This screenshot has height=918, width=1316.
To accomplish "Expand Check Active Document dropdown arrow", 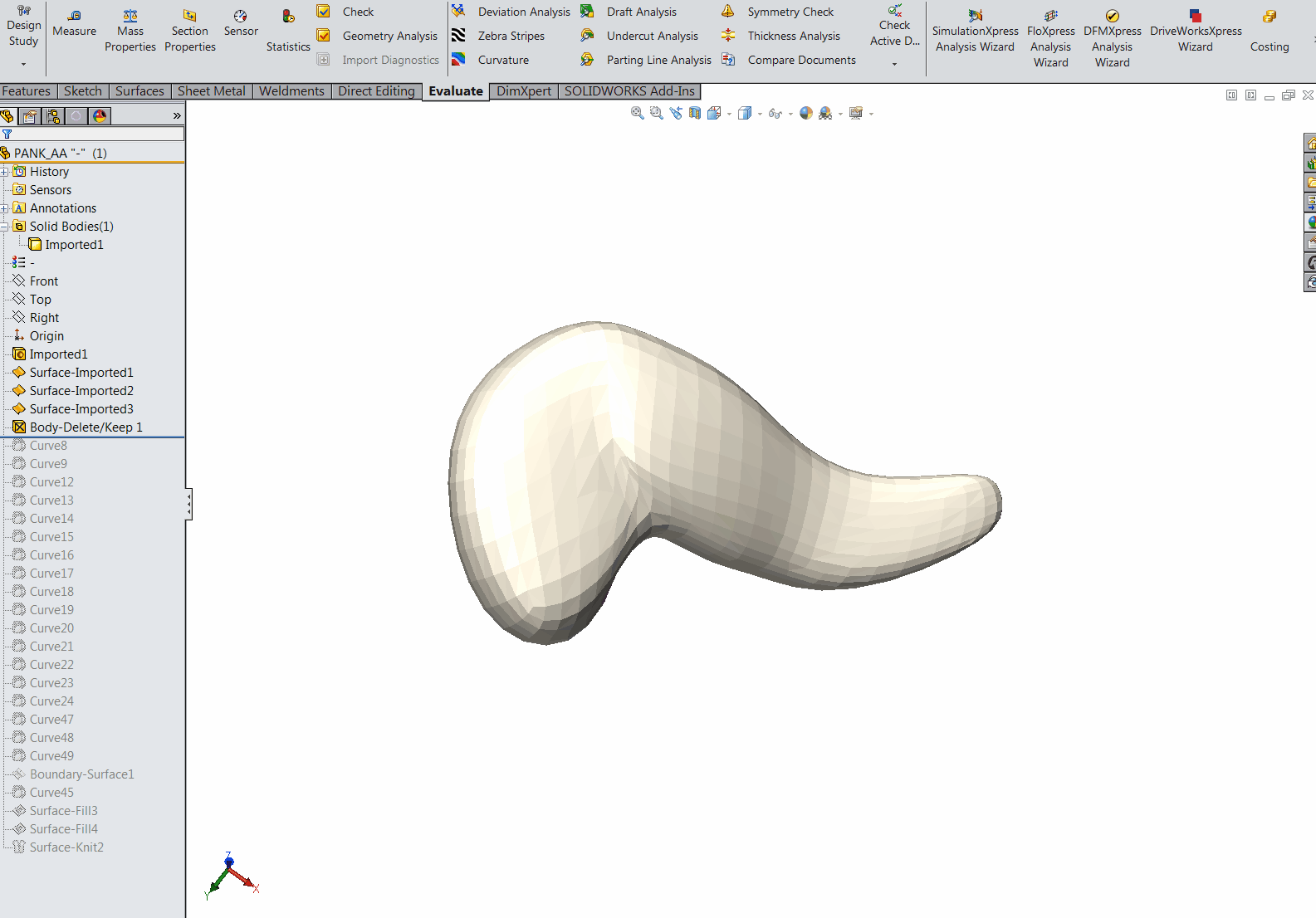I will point(894,64).
